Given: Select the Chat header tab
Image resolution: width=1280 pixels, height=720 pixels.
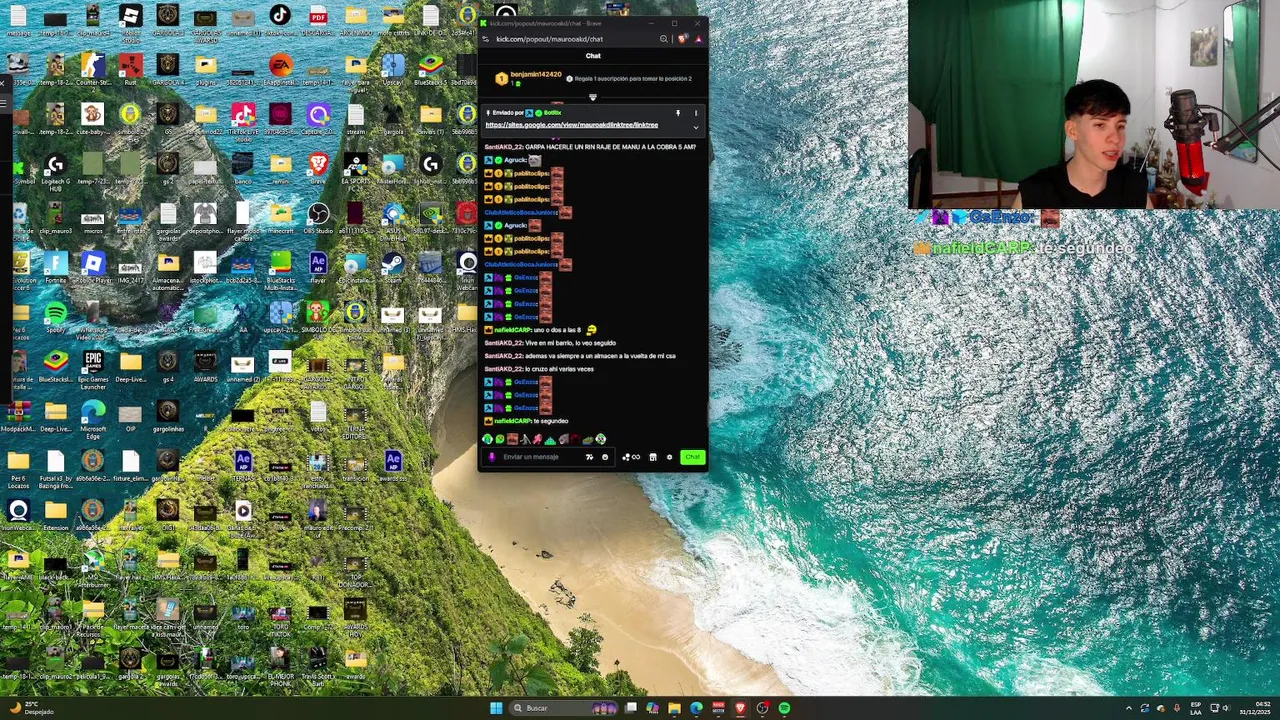Looking at the screenshot, I should (x=593, y=56).
